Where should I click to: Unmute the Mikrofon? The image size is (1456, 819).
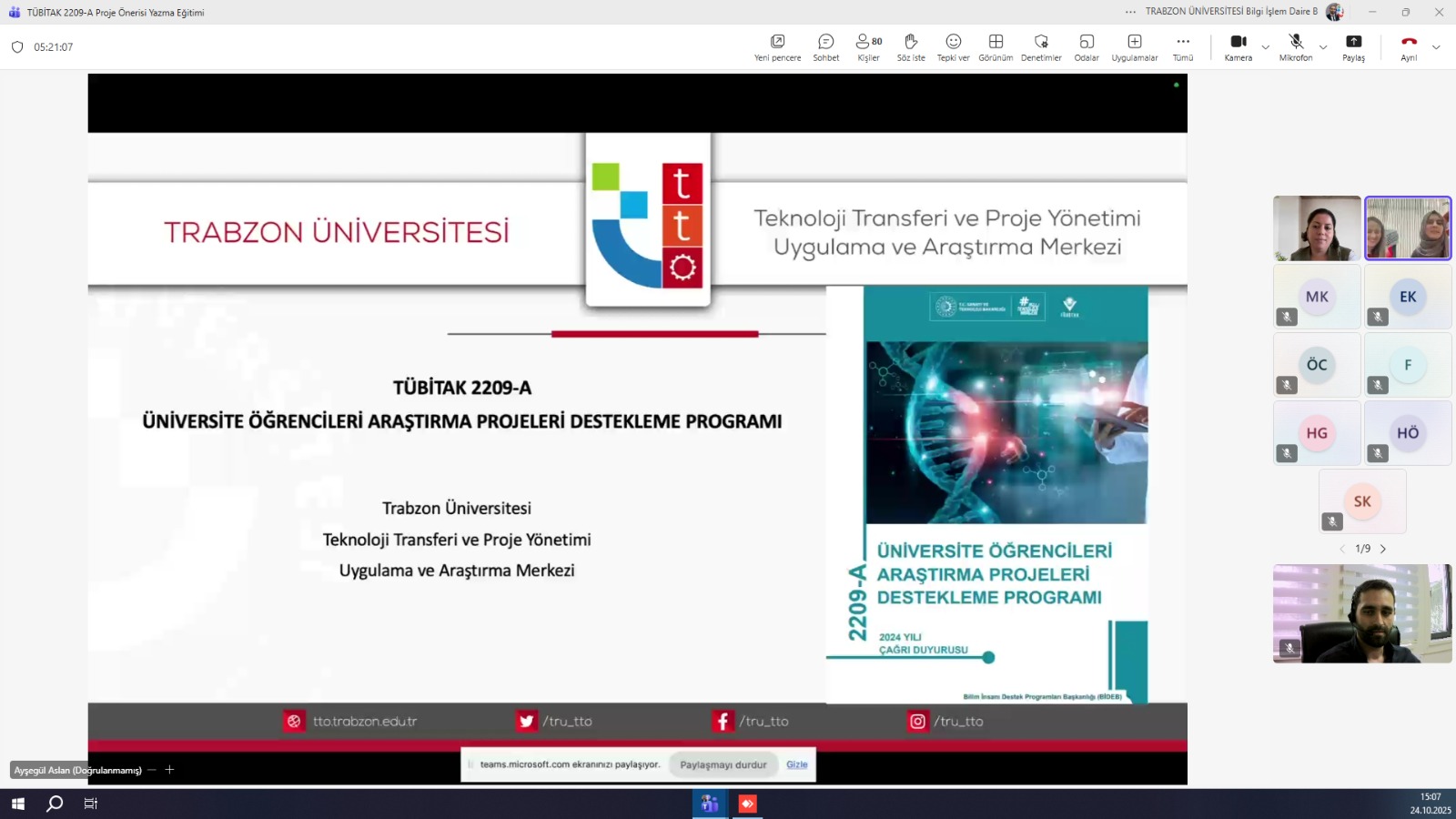click(1295, 47)
